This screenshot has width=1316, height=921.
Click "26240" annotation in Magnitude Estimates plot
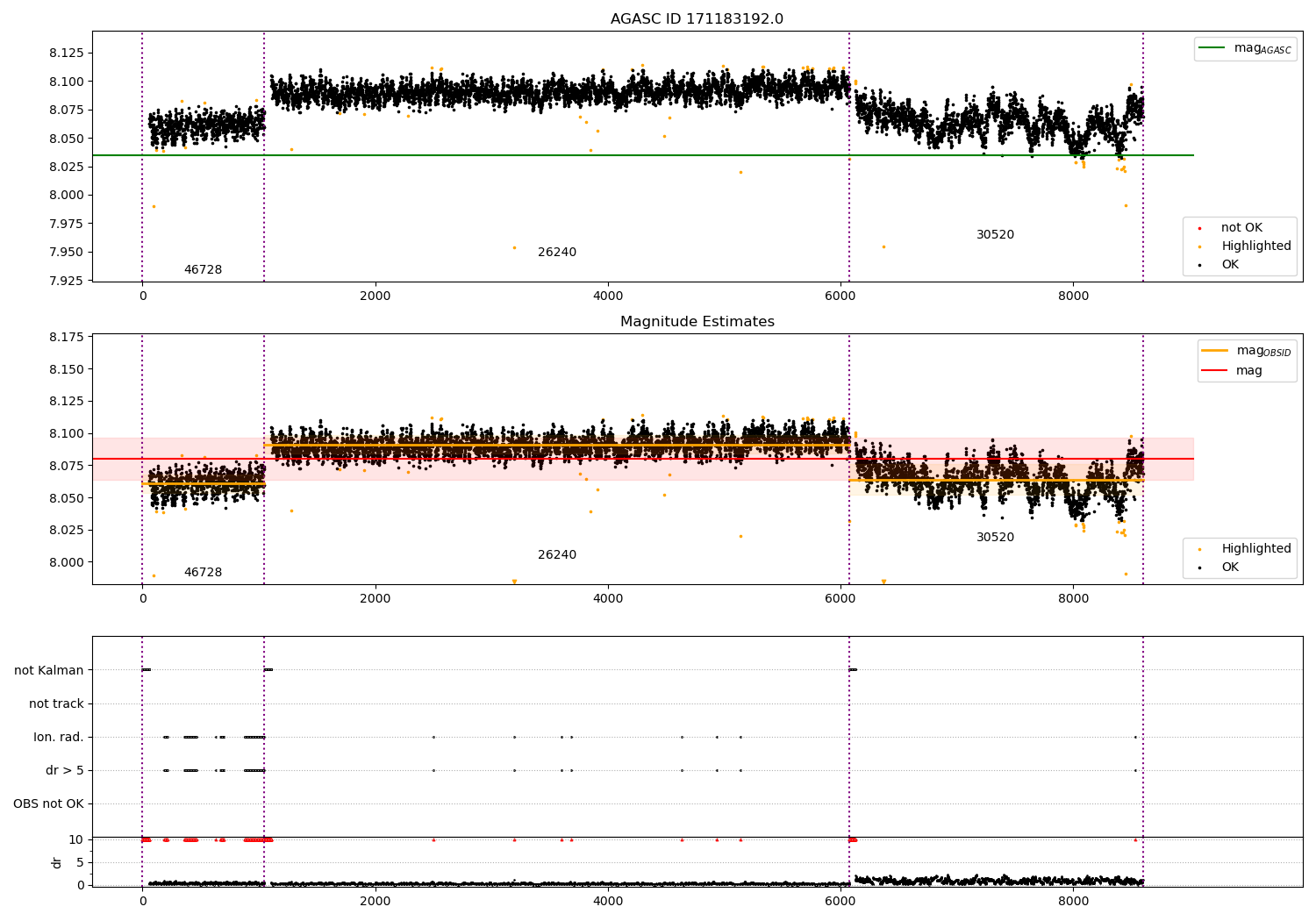click(x=557, y=555)
